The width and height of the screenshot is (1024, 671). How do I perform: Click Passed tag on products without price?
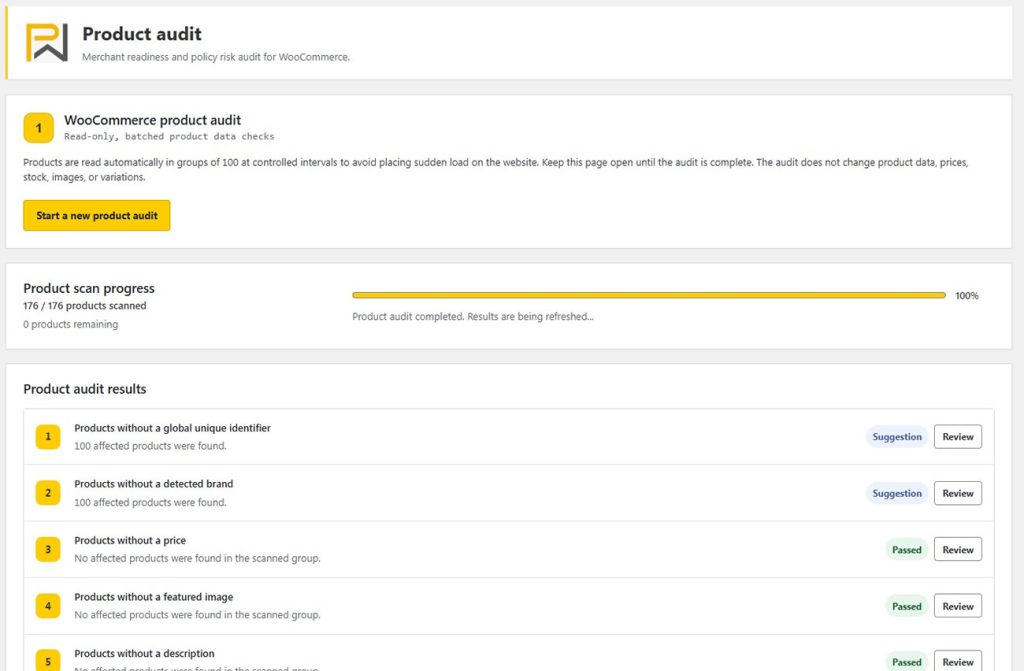tap(906, 549)
